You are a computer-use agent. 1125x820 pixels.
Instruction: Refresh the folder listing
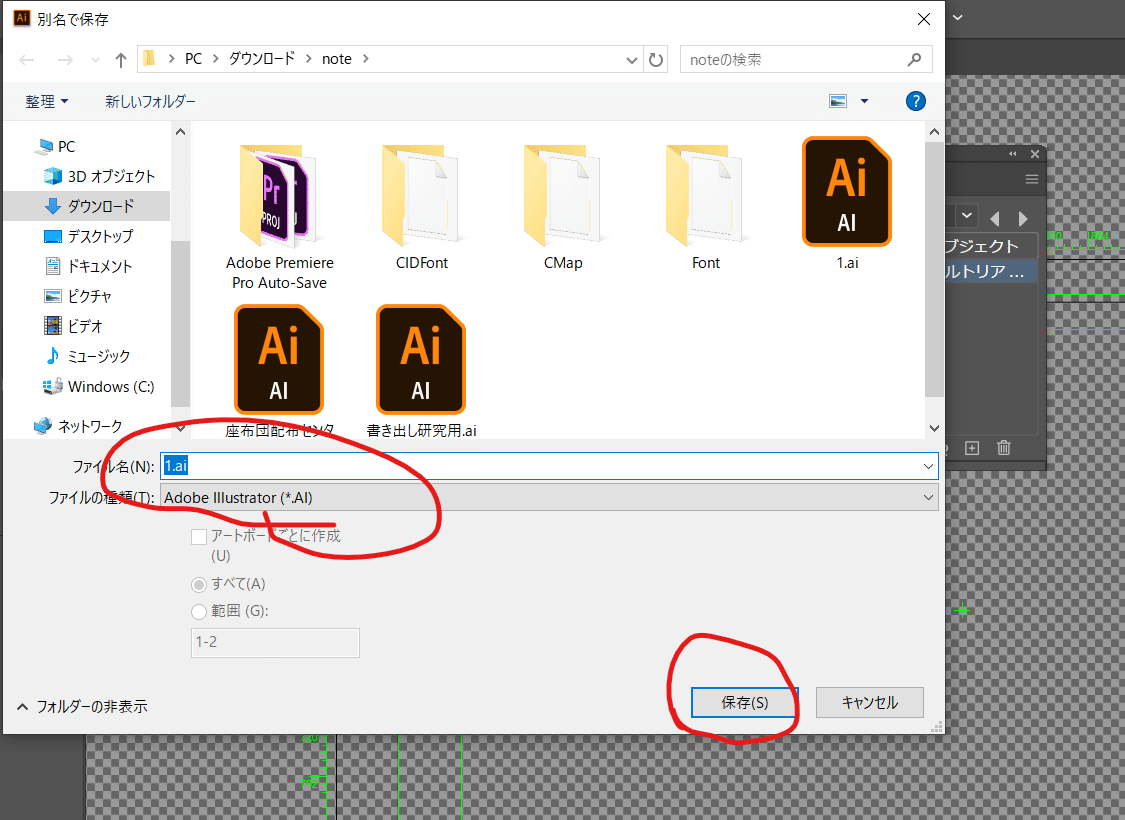tap(656, 60)
